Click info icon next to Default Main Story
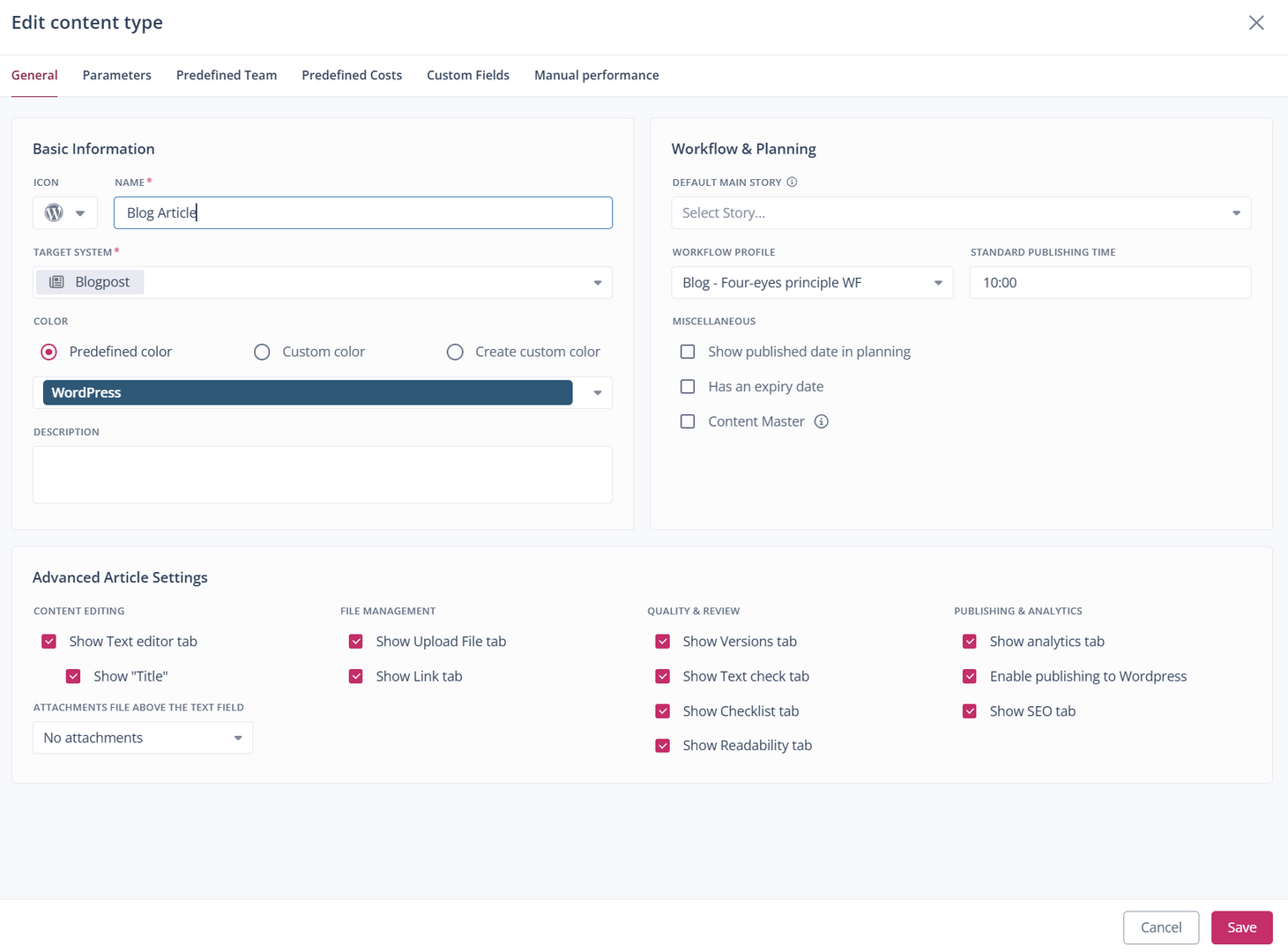The image size is (1288, 952). [792, 182]
